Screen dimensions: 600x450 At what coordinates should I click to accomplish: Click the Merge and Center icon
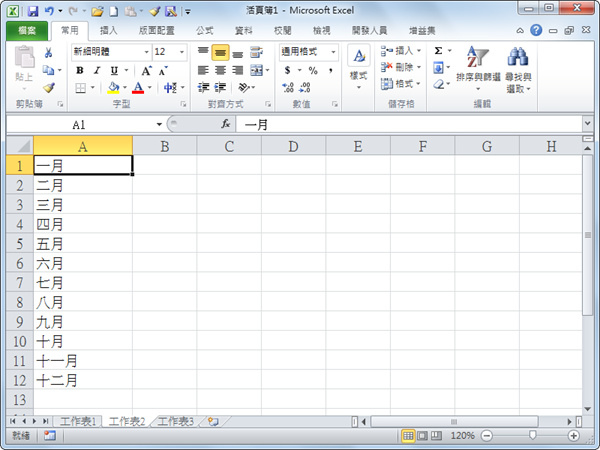point(256,70)
